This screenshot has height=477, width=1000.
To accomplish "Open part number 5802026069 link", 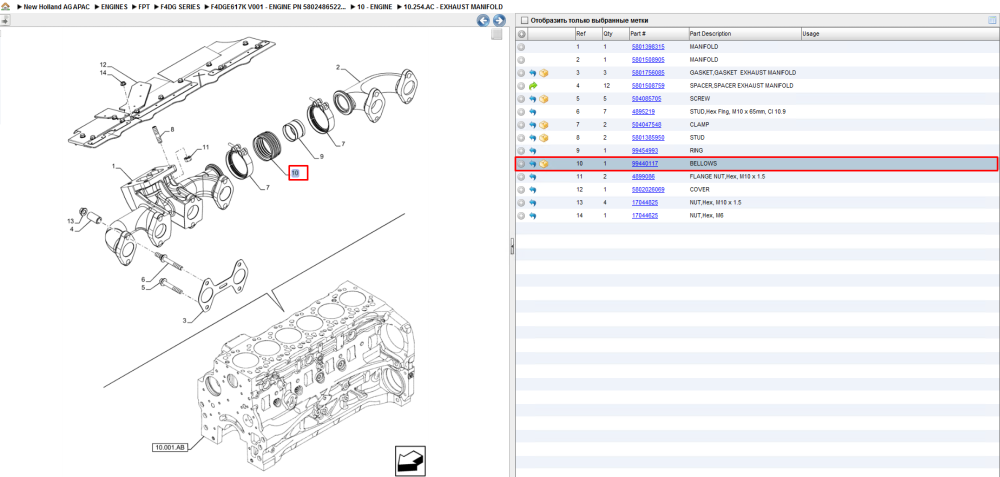I will 648,189.
